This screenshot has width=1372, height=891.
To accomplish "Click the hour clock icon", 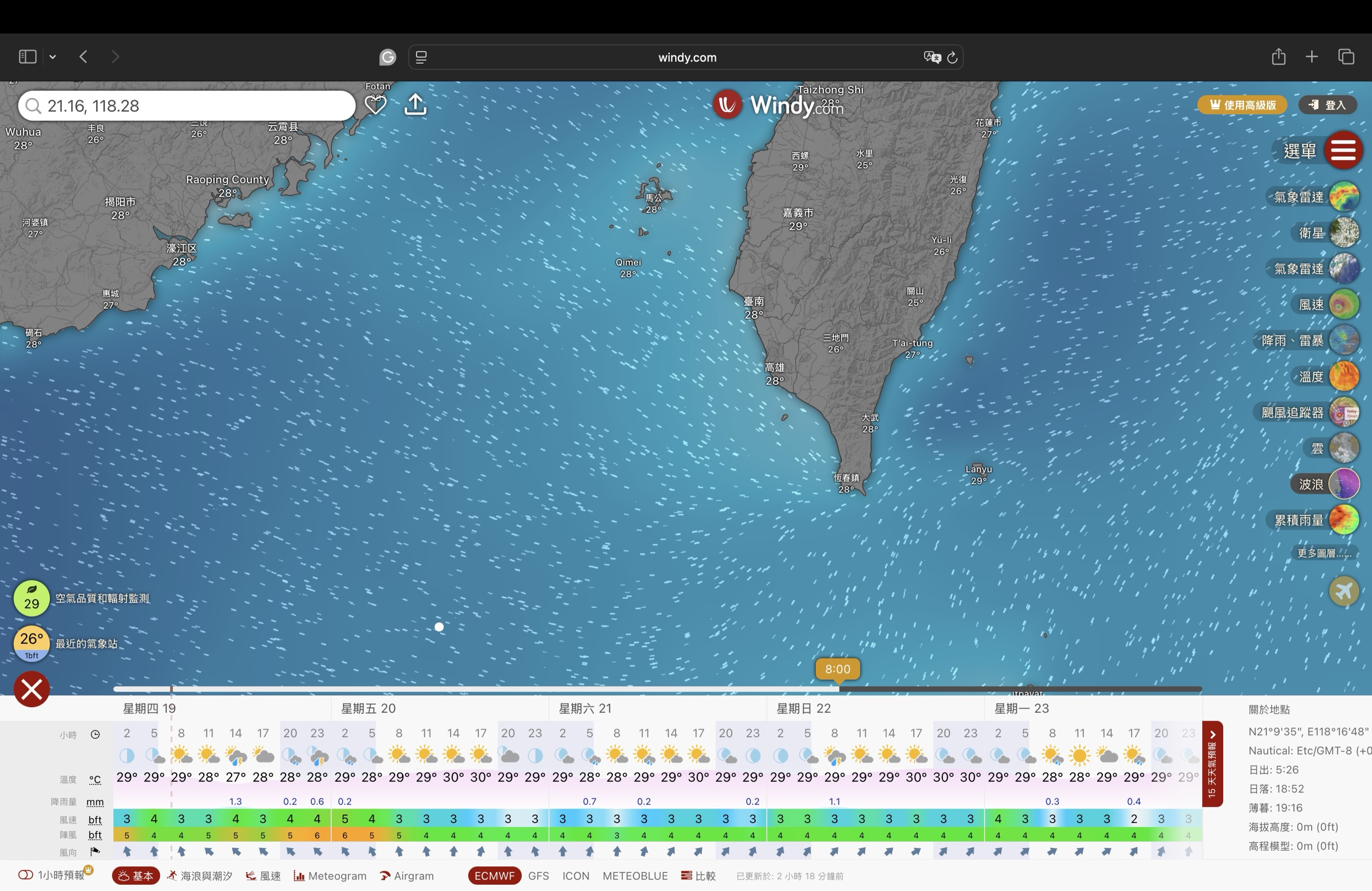I will coord(95,734).
